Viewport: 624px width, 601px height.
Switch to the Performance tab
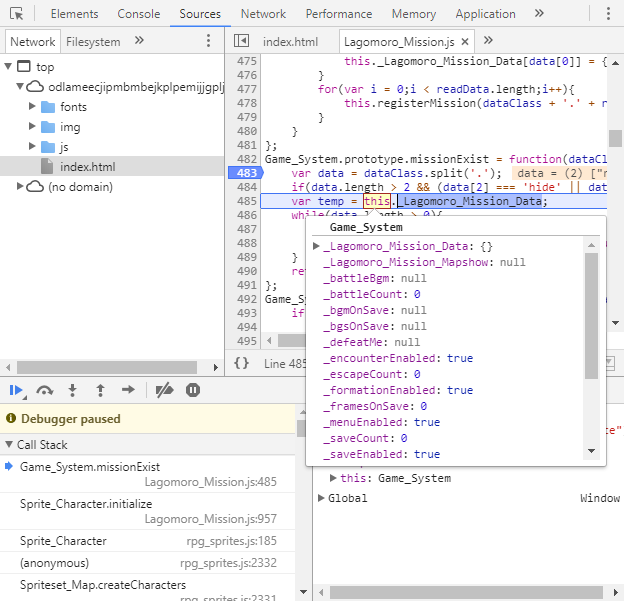point(339,14)
